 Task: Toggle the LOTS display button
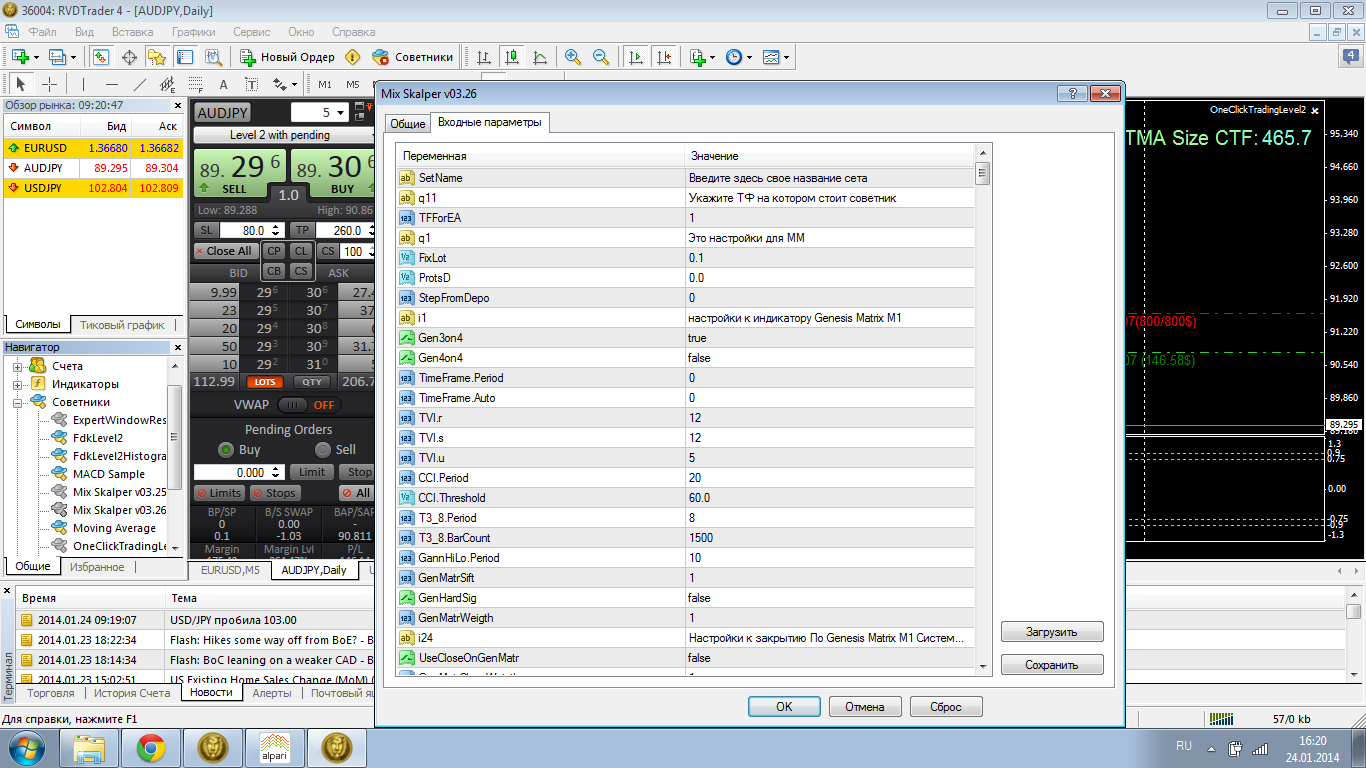265,381
